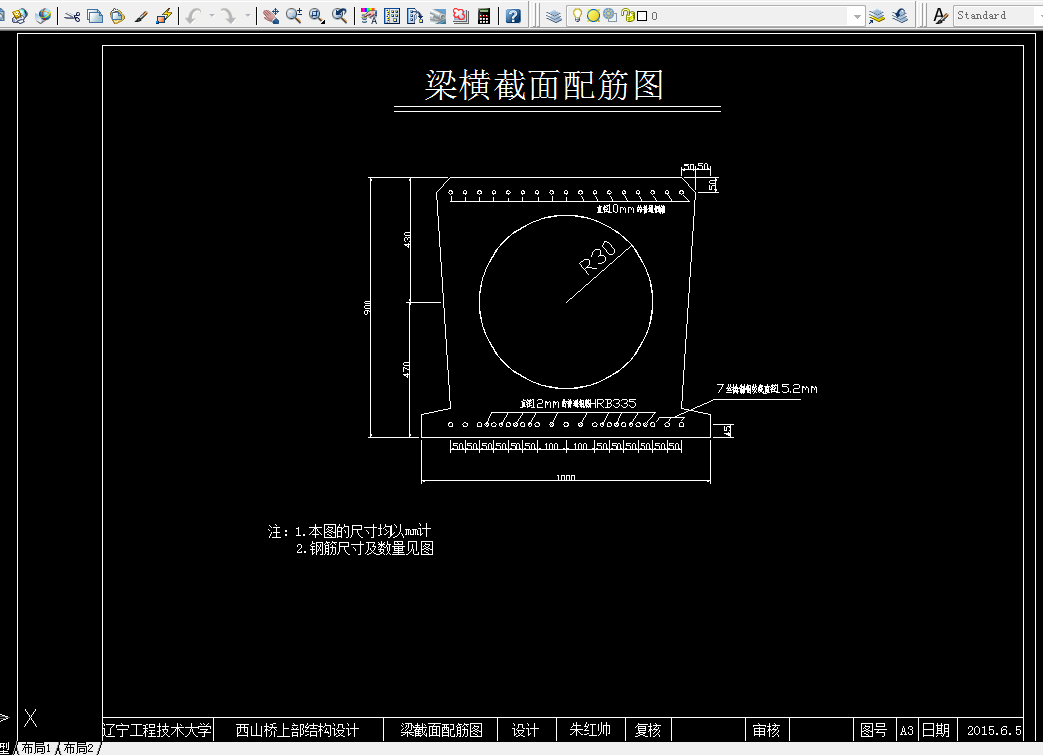Click the 3D DWF globe icon
The height and width of the screenshot is (755, 1043).
click(43, 15)
